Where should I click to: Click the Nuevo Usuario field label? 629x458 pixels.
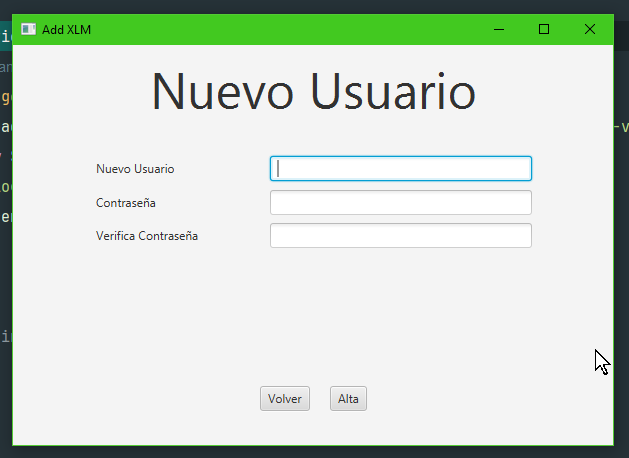135,169
